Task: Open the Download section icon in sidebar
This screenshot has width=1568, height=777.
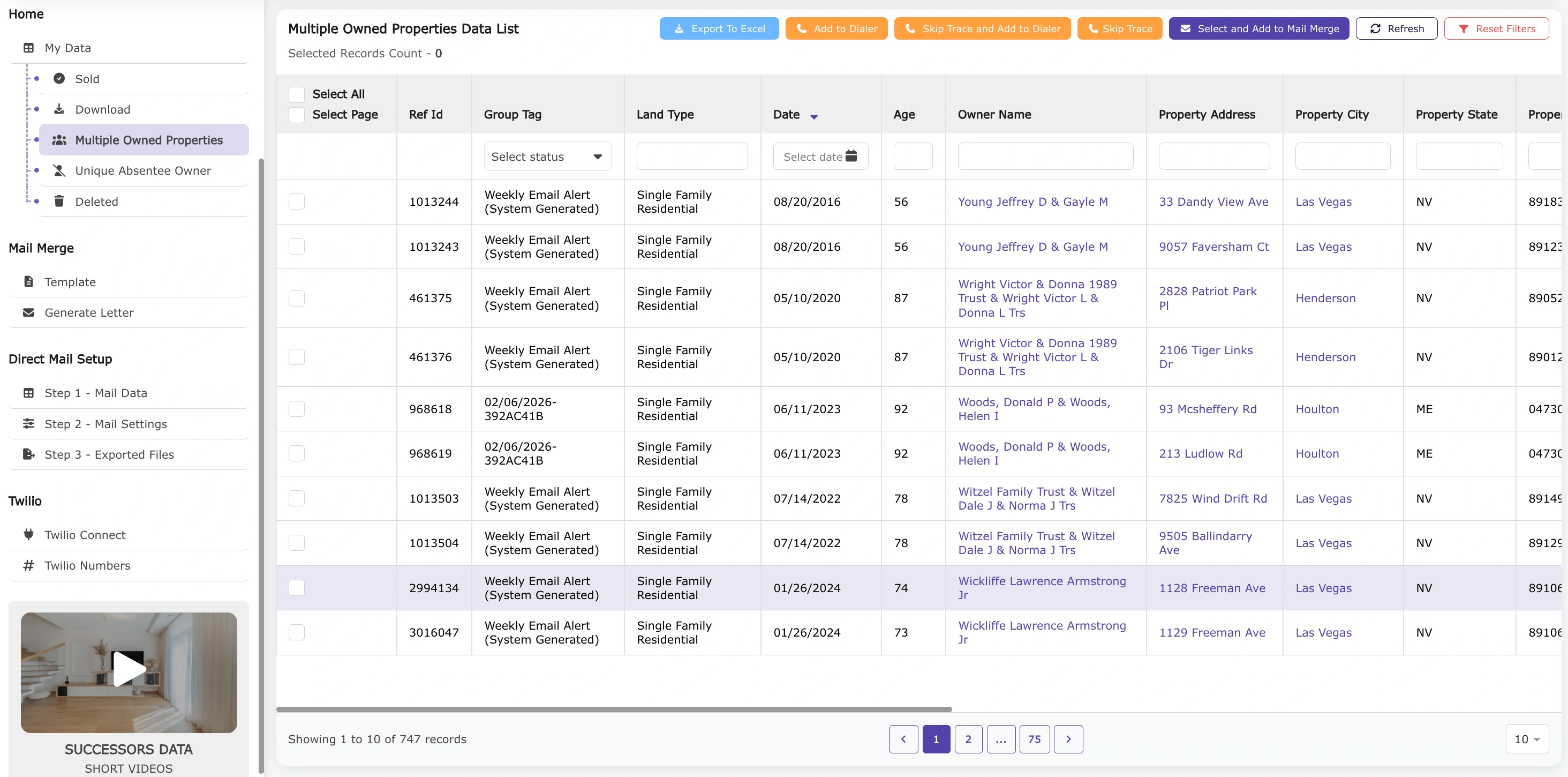Action: click(x=59, y=109)
